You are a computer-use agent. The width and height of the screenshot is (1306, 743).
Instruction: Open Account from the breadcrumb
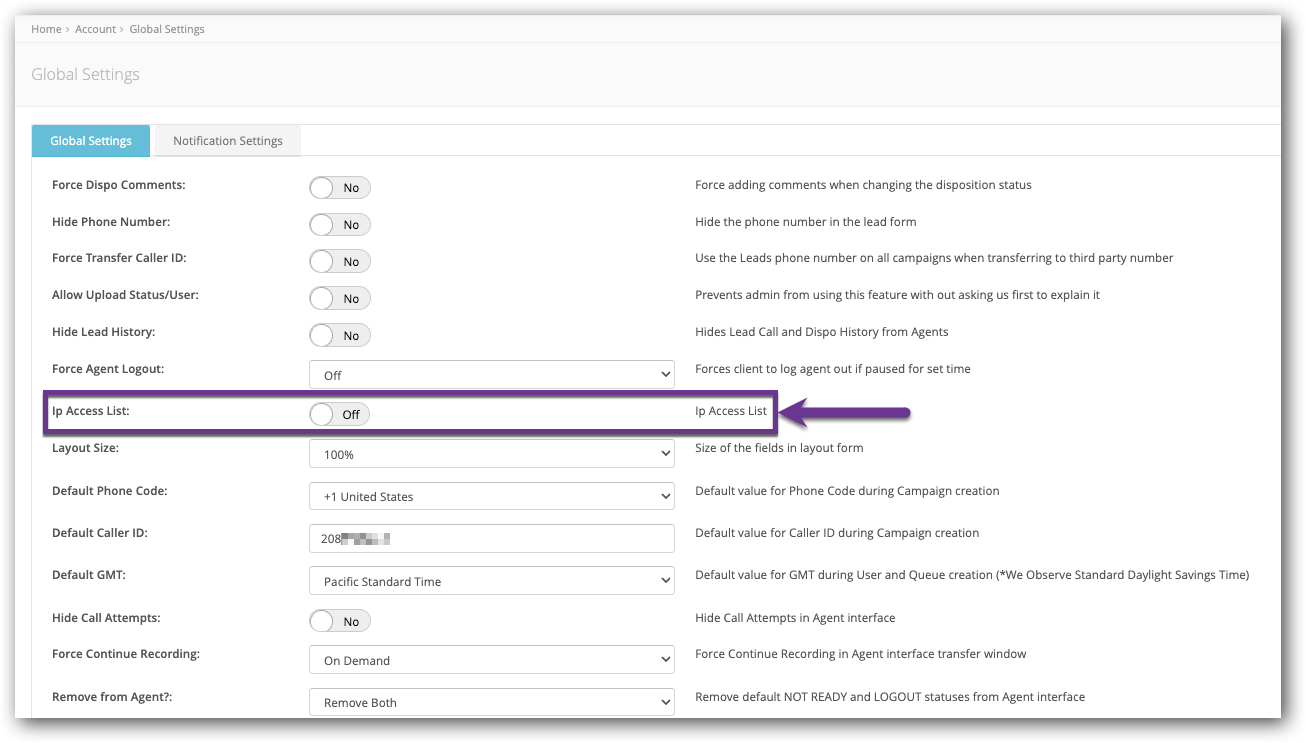tap(95, 29)
